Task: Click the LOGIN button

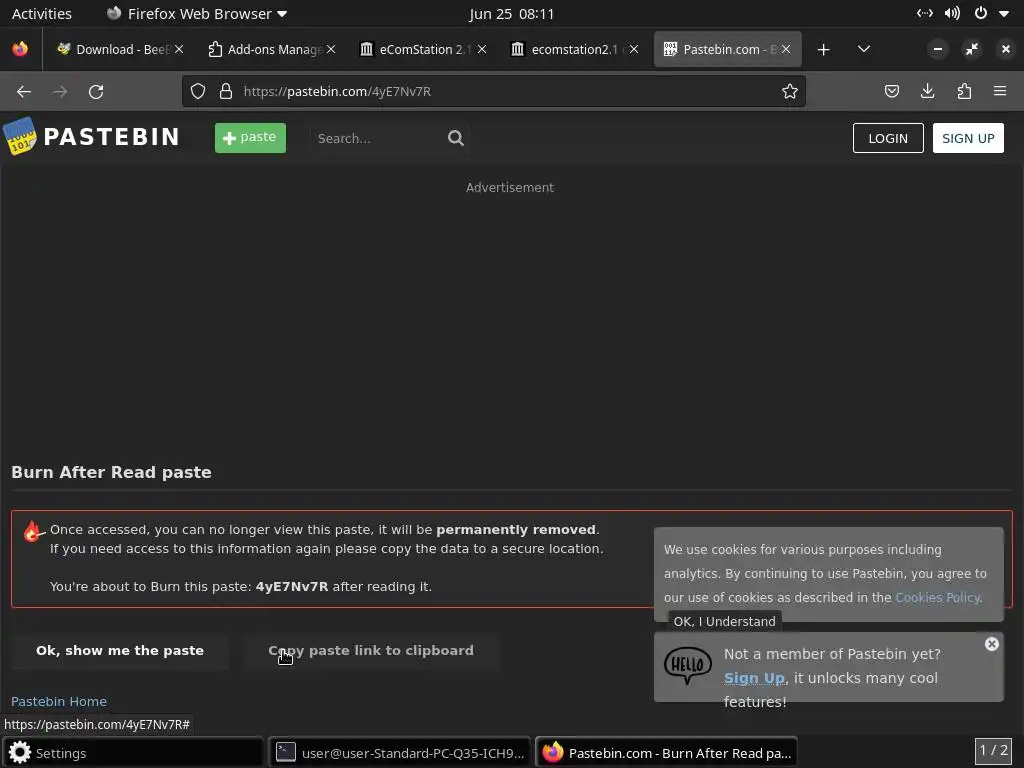Action: (888, 138)
